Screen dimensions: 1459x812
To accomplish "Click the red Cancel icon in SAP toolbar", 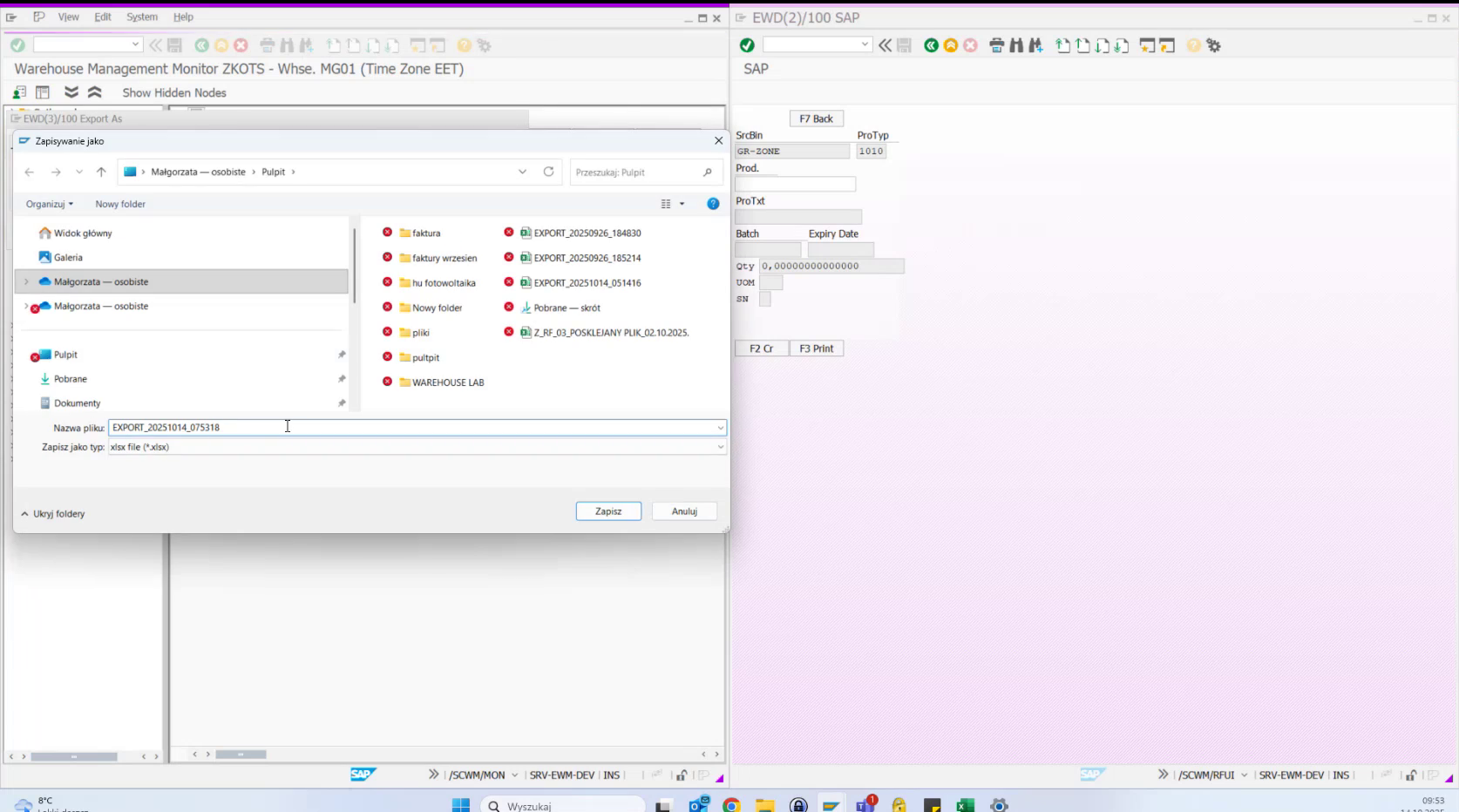I will pos(969,45).
